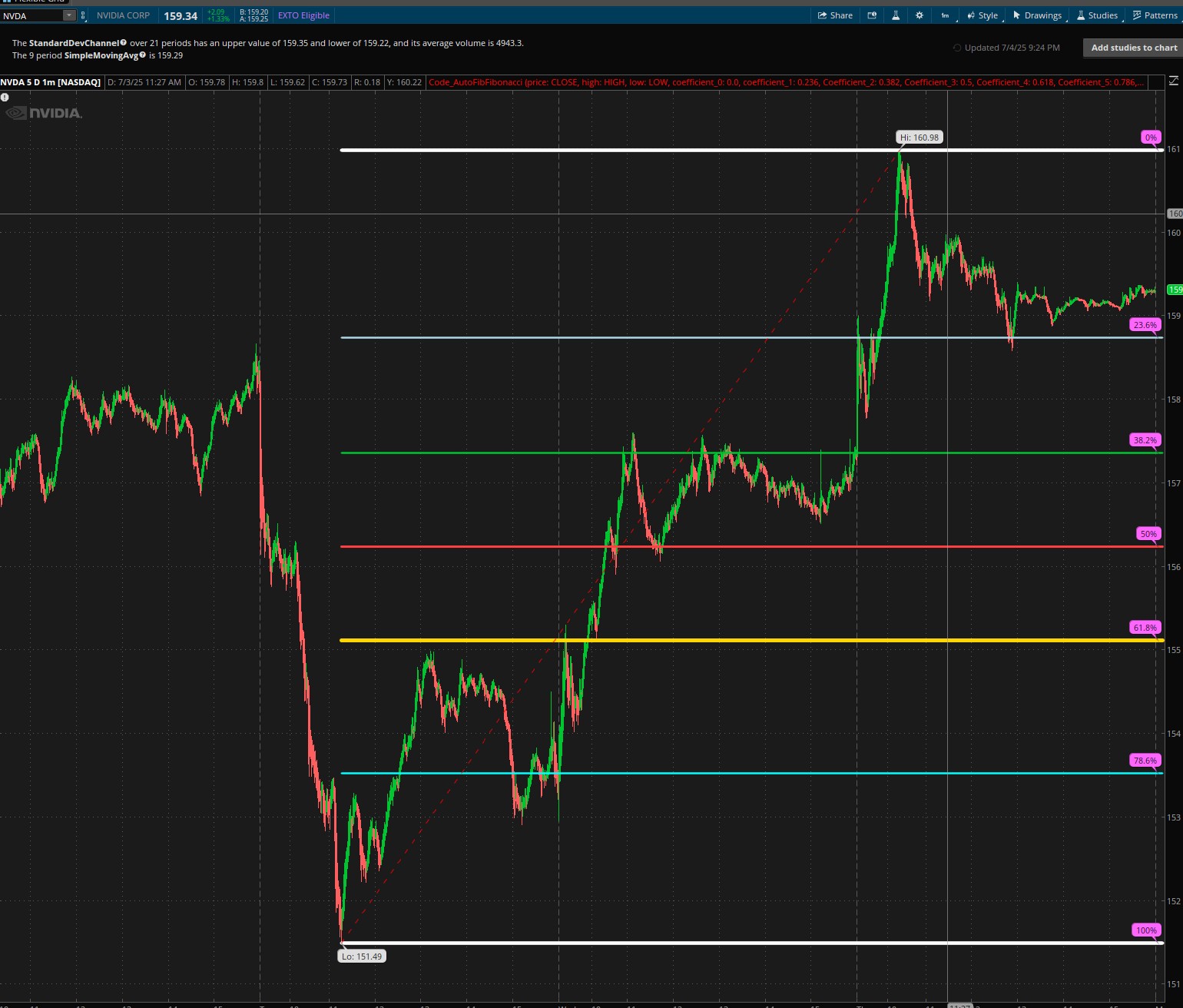Click the refresh icon beside Updated timestamp
Image resolution: width=1183 pixels, height=1008 pixels.
957,48
